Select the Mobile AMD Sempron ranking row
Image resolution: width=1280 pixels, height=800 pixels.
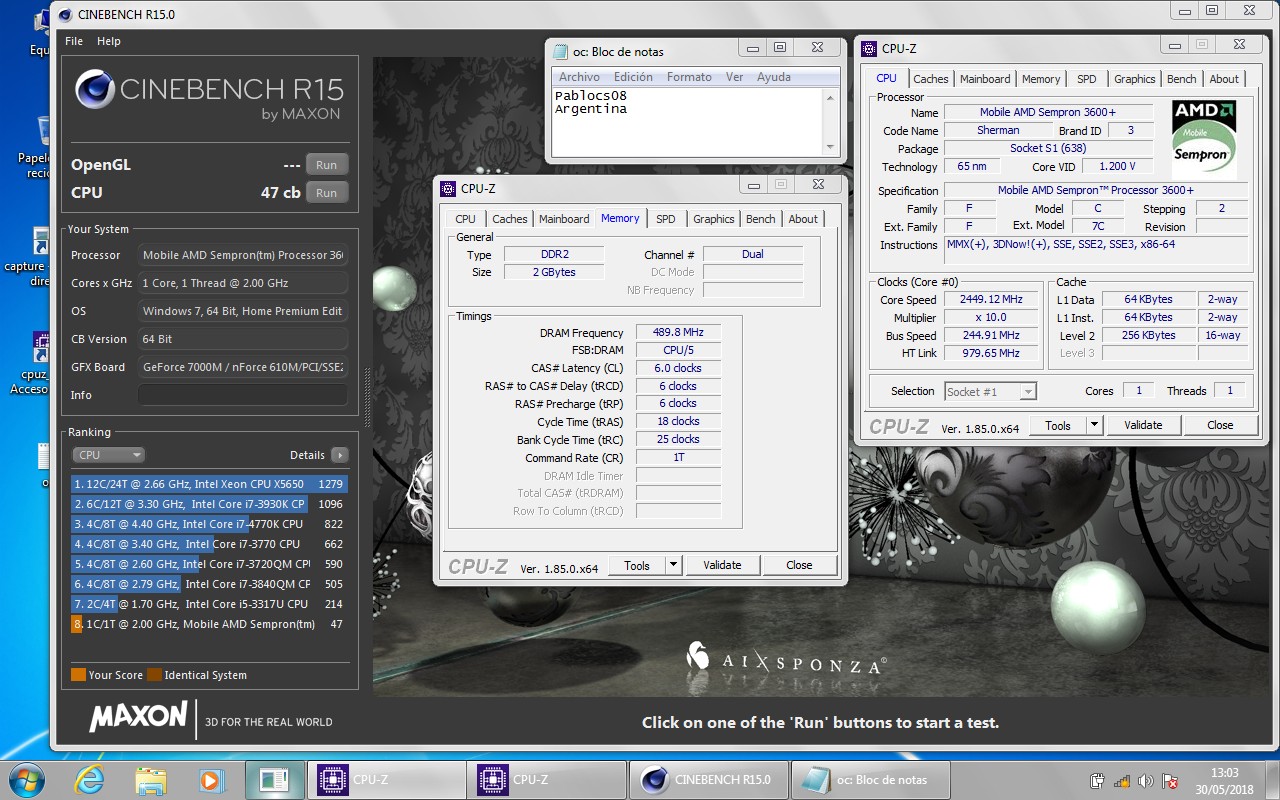click(209, 624)
